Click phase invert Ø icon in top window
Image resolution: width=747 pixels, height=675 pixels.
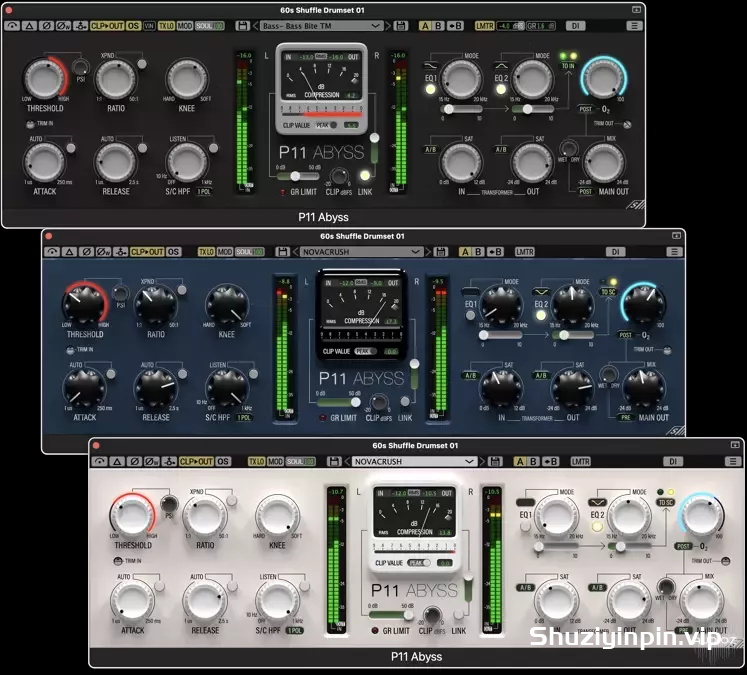point(46,26)
